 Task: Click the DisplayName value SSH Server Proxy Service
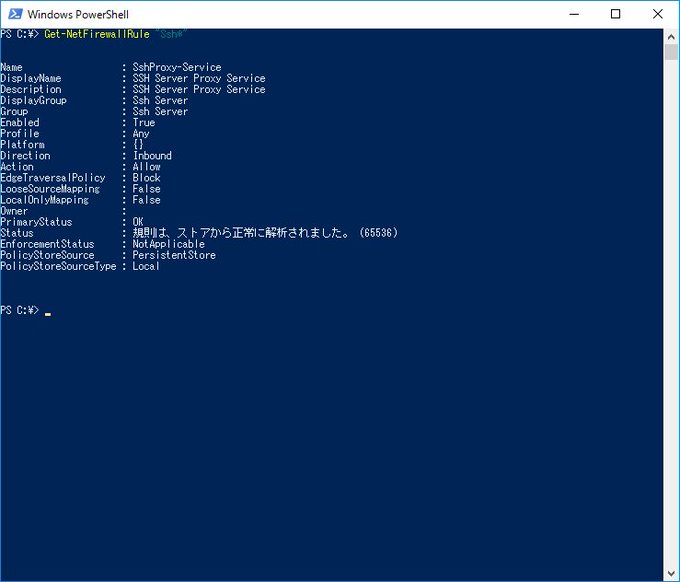click(199, 78)
